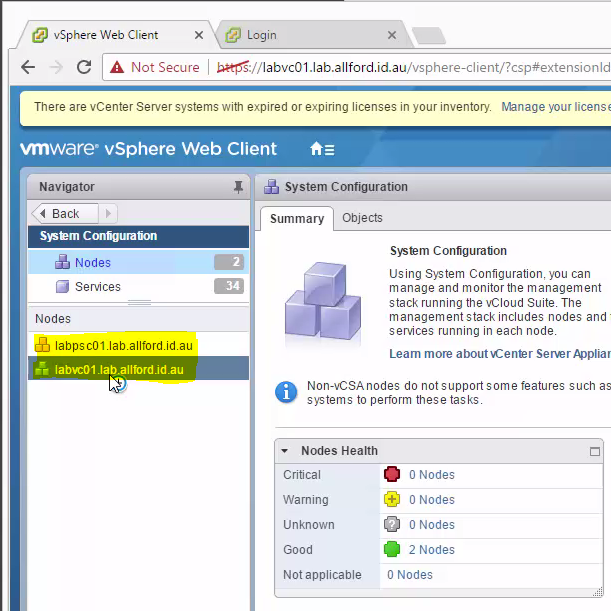Open the vSphere home menu icon
611x611 pixels.
pyautogui.click(x=322, y=149)
